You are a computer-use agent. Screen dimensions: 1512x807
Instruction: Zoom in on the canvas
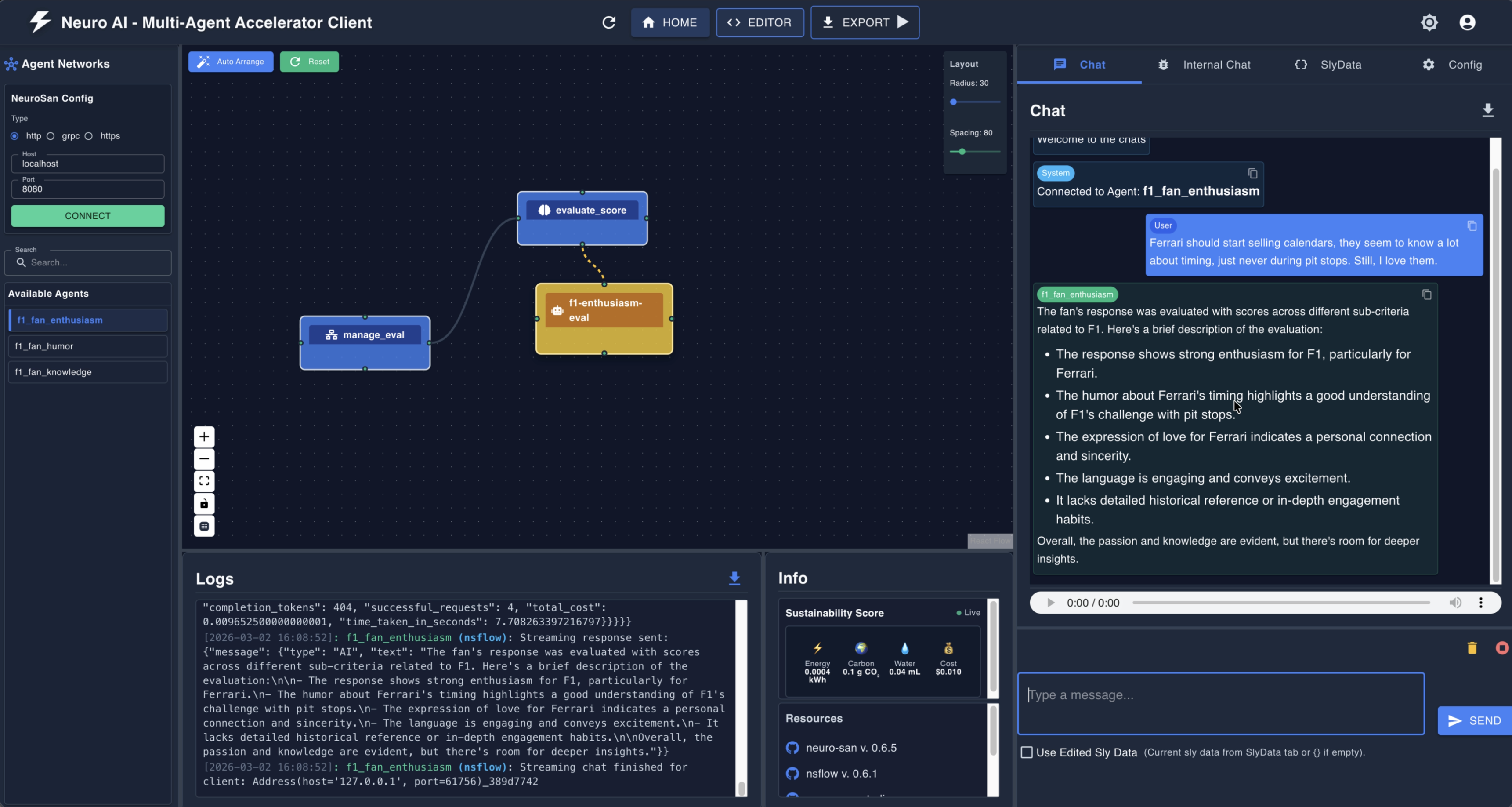click(204, 436)
